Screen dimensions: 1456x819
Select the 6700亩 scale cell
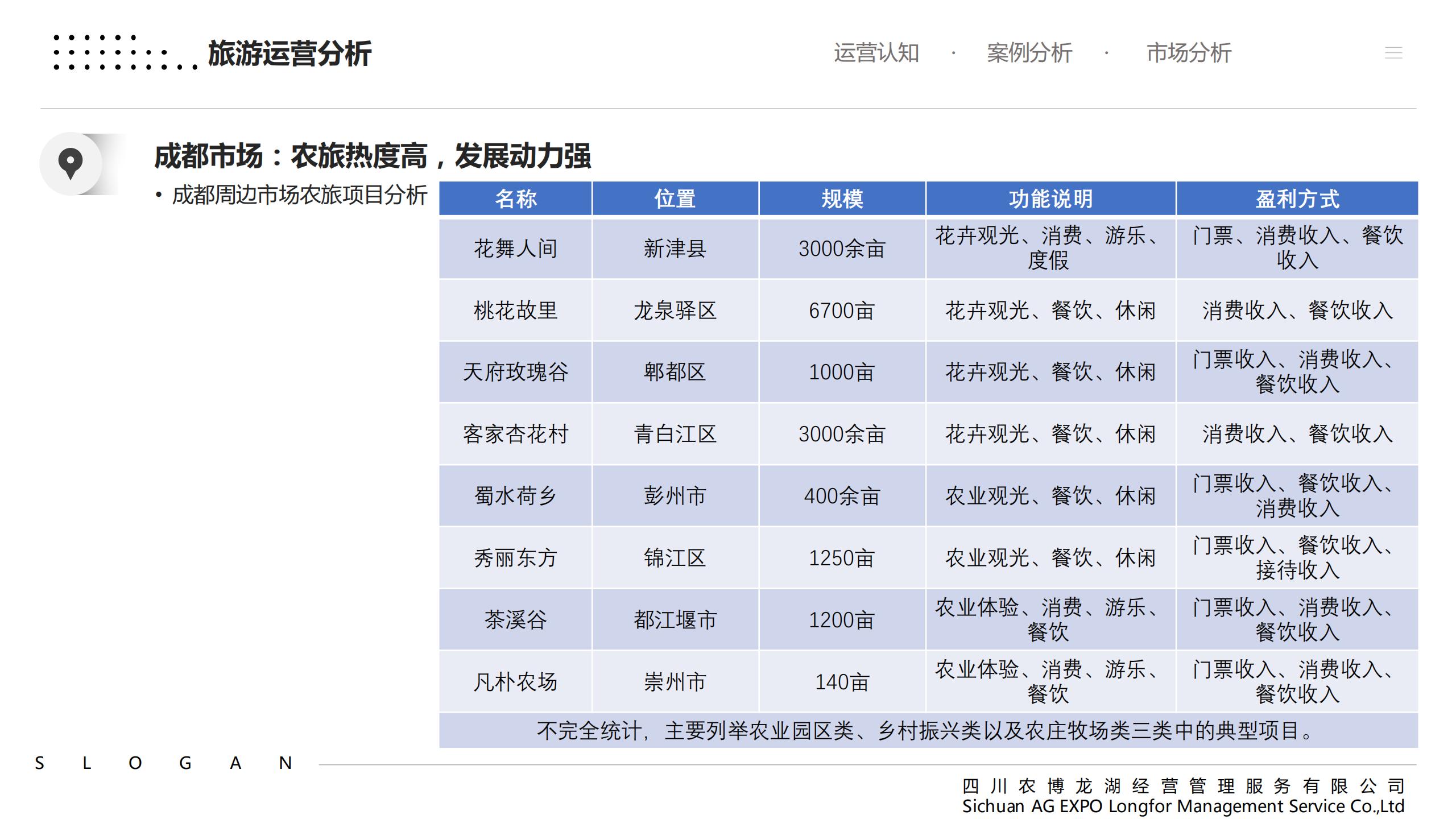coord(842,311)
